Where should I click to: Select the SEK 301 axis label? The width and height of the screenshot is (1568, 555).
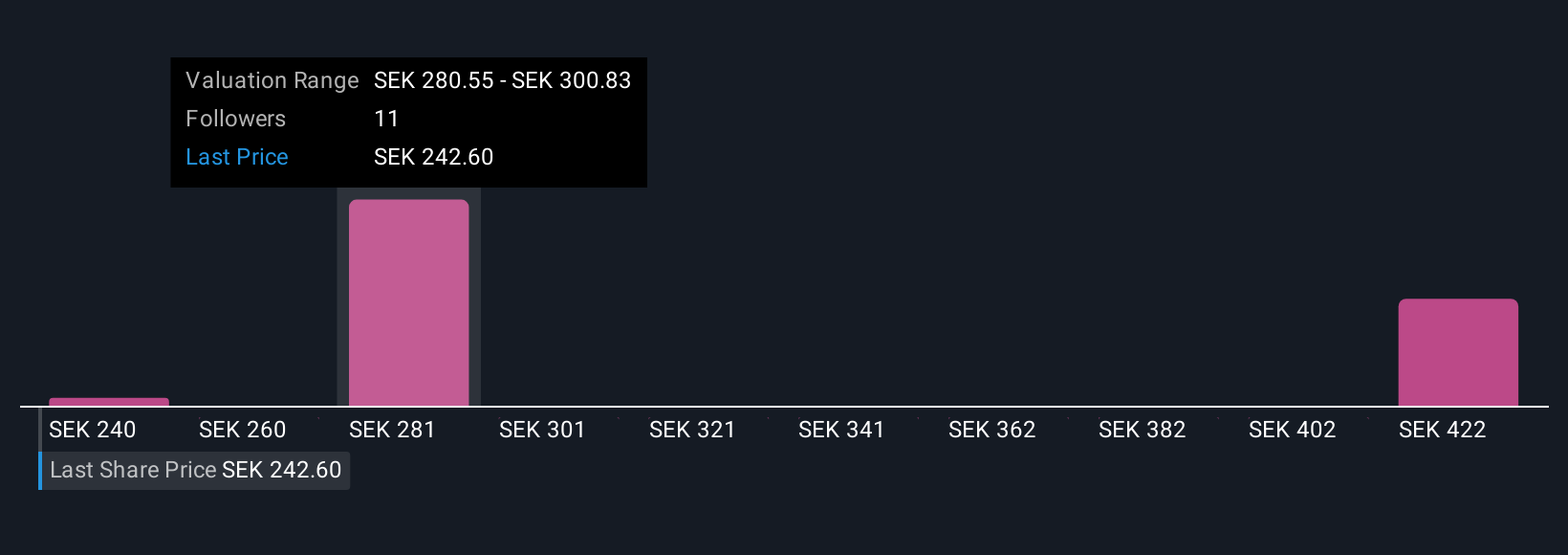pos(542,430)
